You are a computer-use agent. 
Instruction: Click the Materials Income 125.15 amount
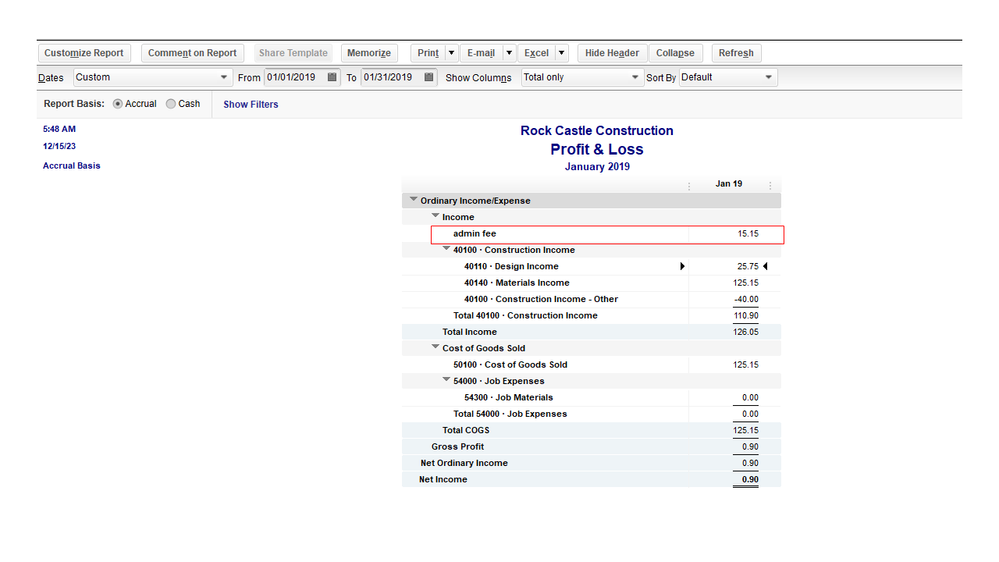[x=745, y=283]
